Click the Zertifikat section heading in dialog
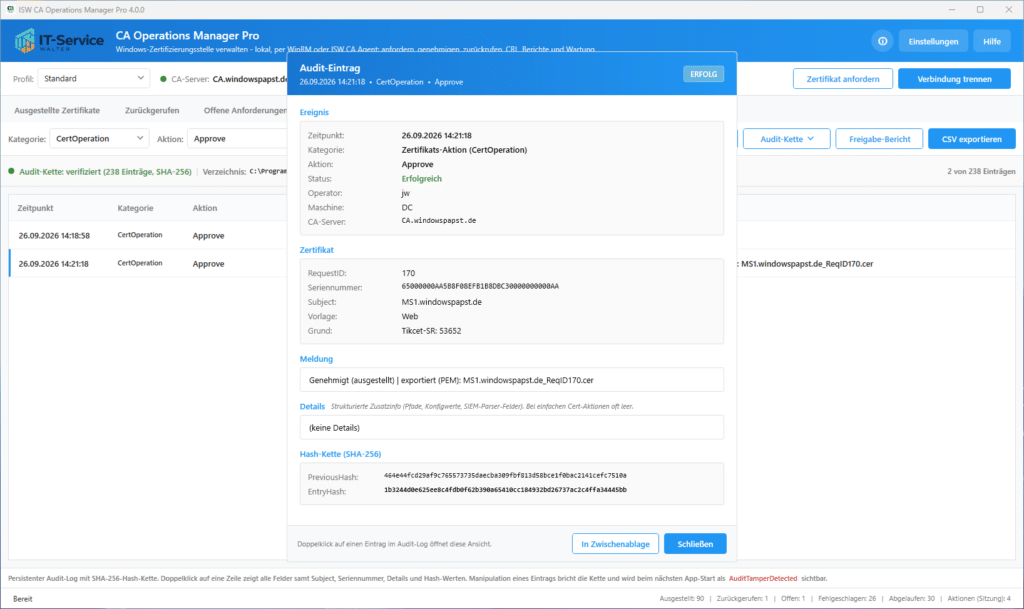 click(x=317, y=249)
